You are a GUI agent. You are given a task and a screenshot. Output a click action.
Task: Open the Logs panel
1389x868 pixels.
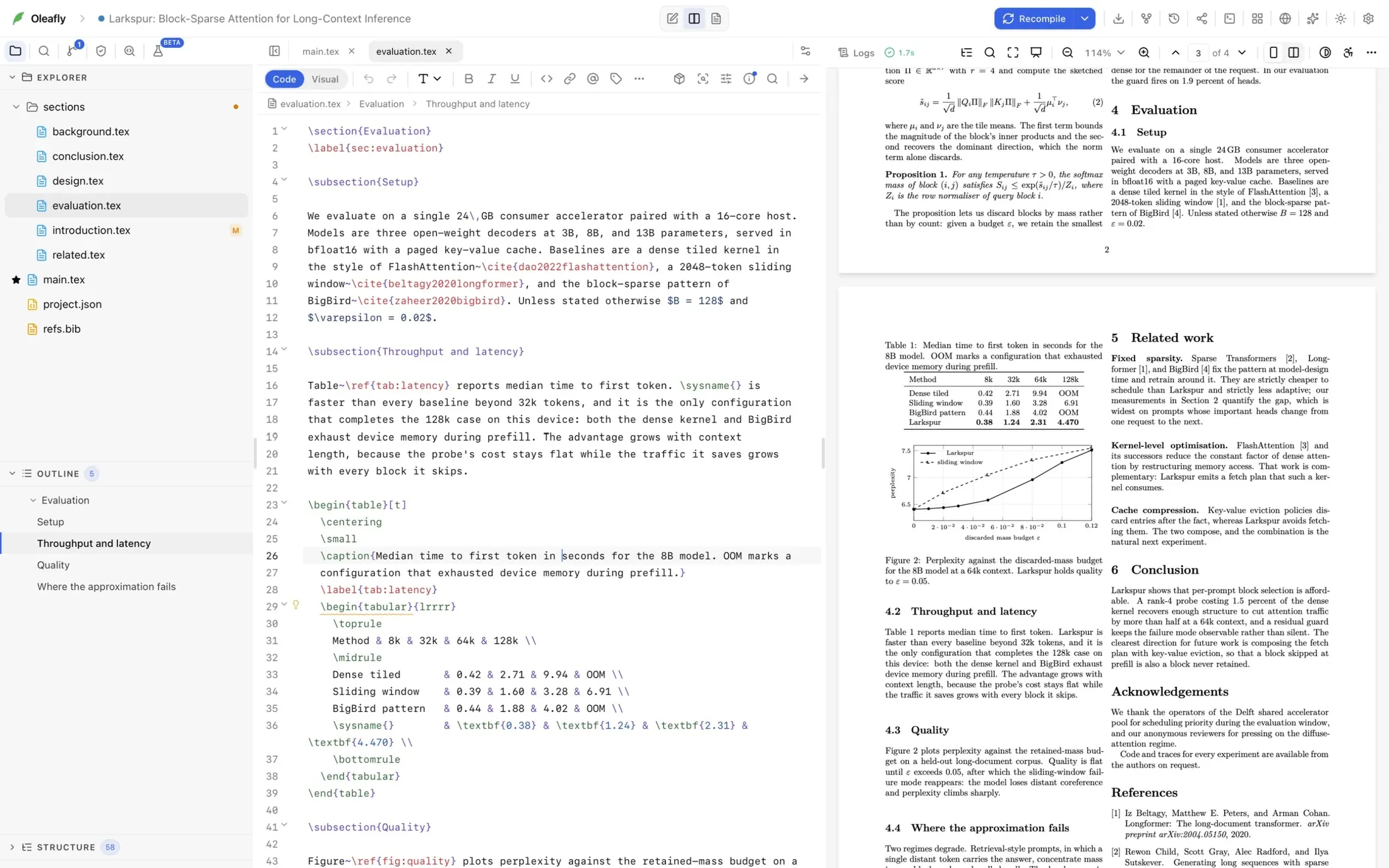coord(856,52)
